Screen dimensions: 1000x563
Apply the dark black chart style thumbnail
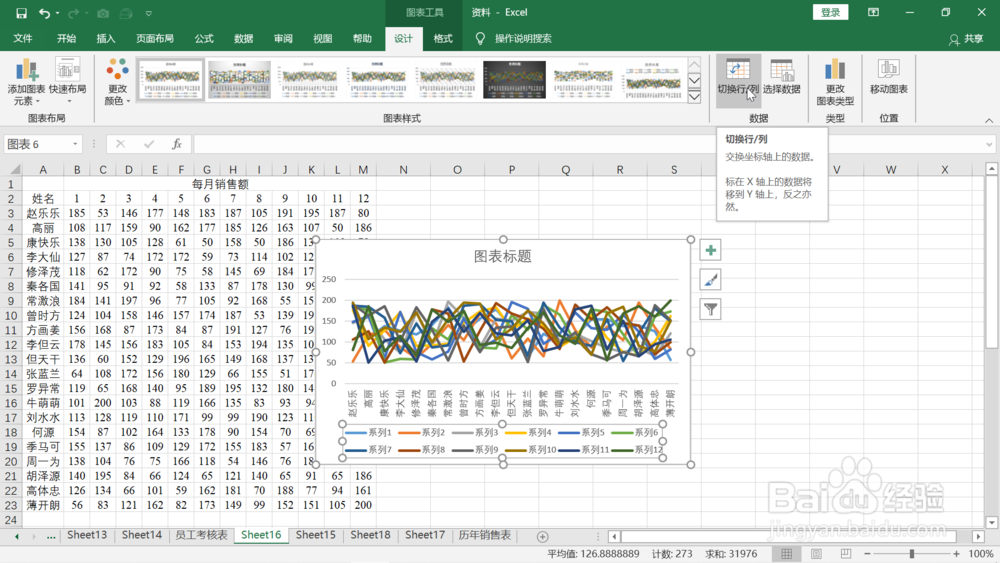tap(514, 80)
